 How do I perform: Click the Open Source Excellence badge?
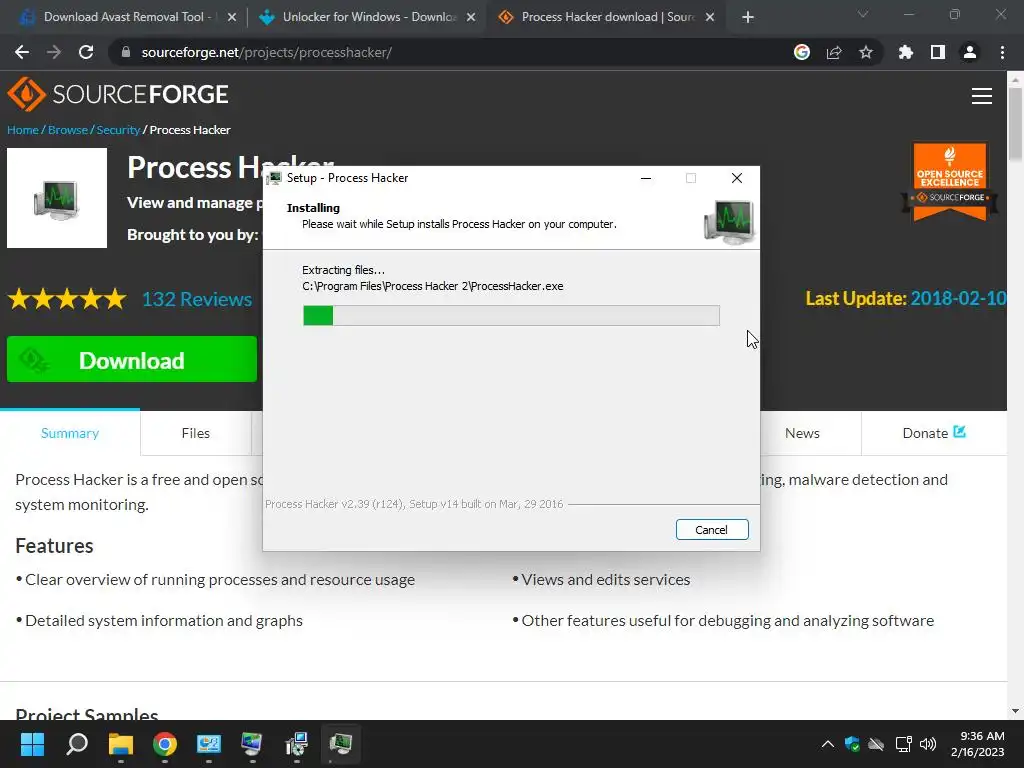pos(950,182)
